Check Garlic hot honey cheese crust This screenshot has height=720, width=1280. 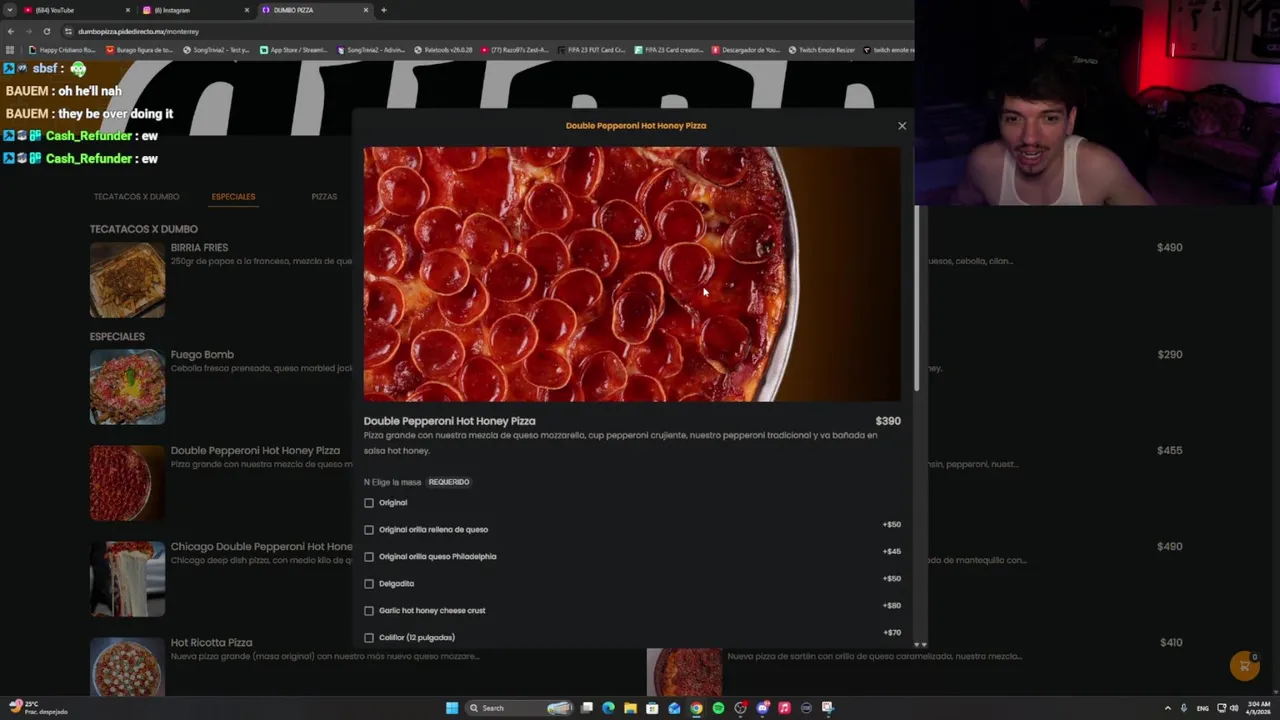click(369, 611)
